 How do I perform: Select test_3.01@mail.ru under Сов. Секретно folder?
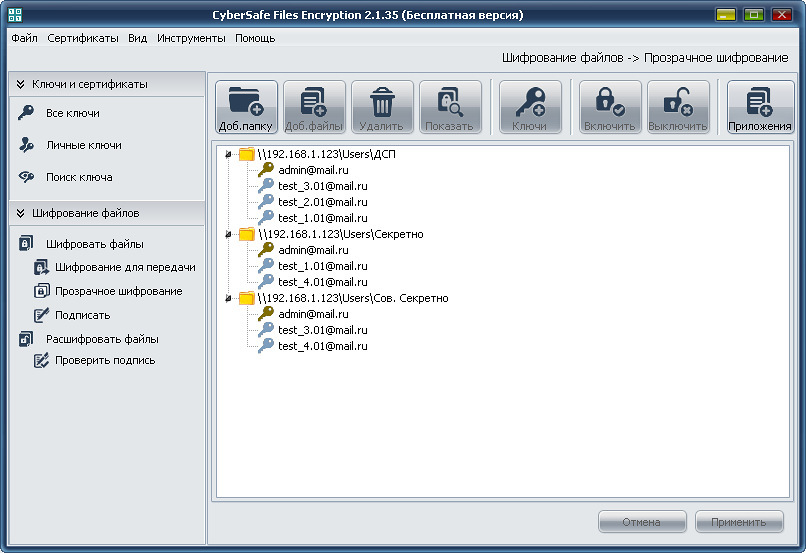(x=323, y=329)
